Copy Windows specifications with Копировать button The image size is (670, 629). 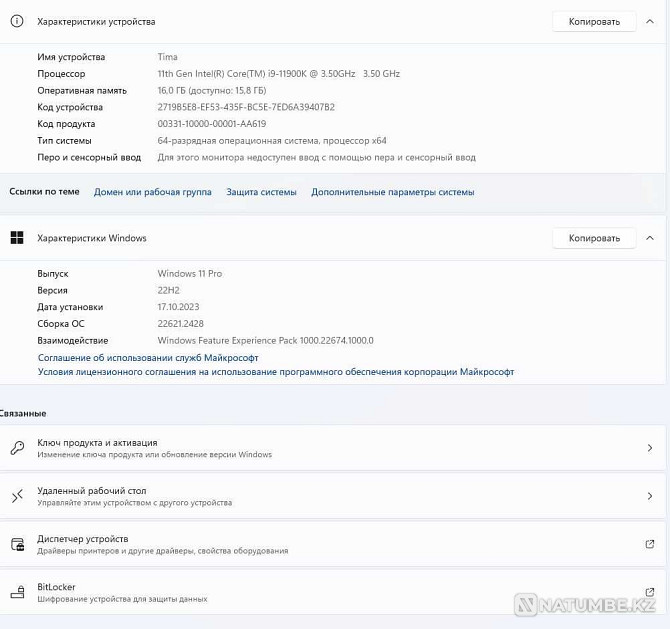[594, 238]
